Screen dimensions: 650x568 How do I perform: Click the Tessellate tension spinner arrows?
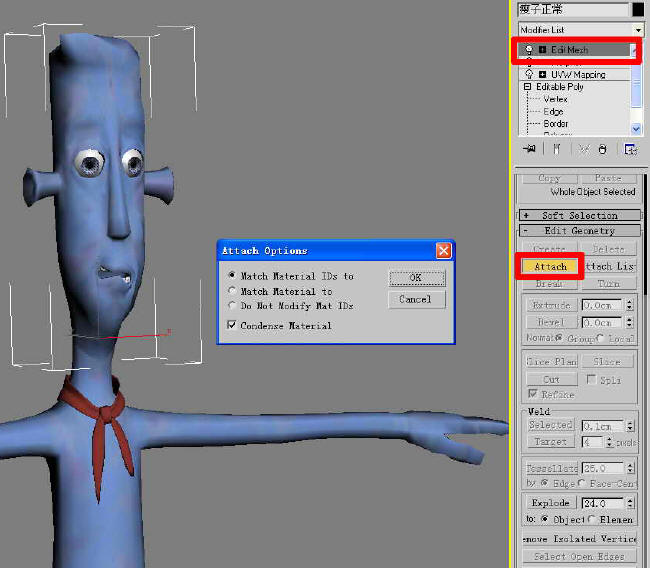coord(630,468)
